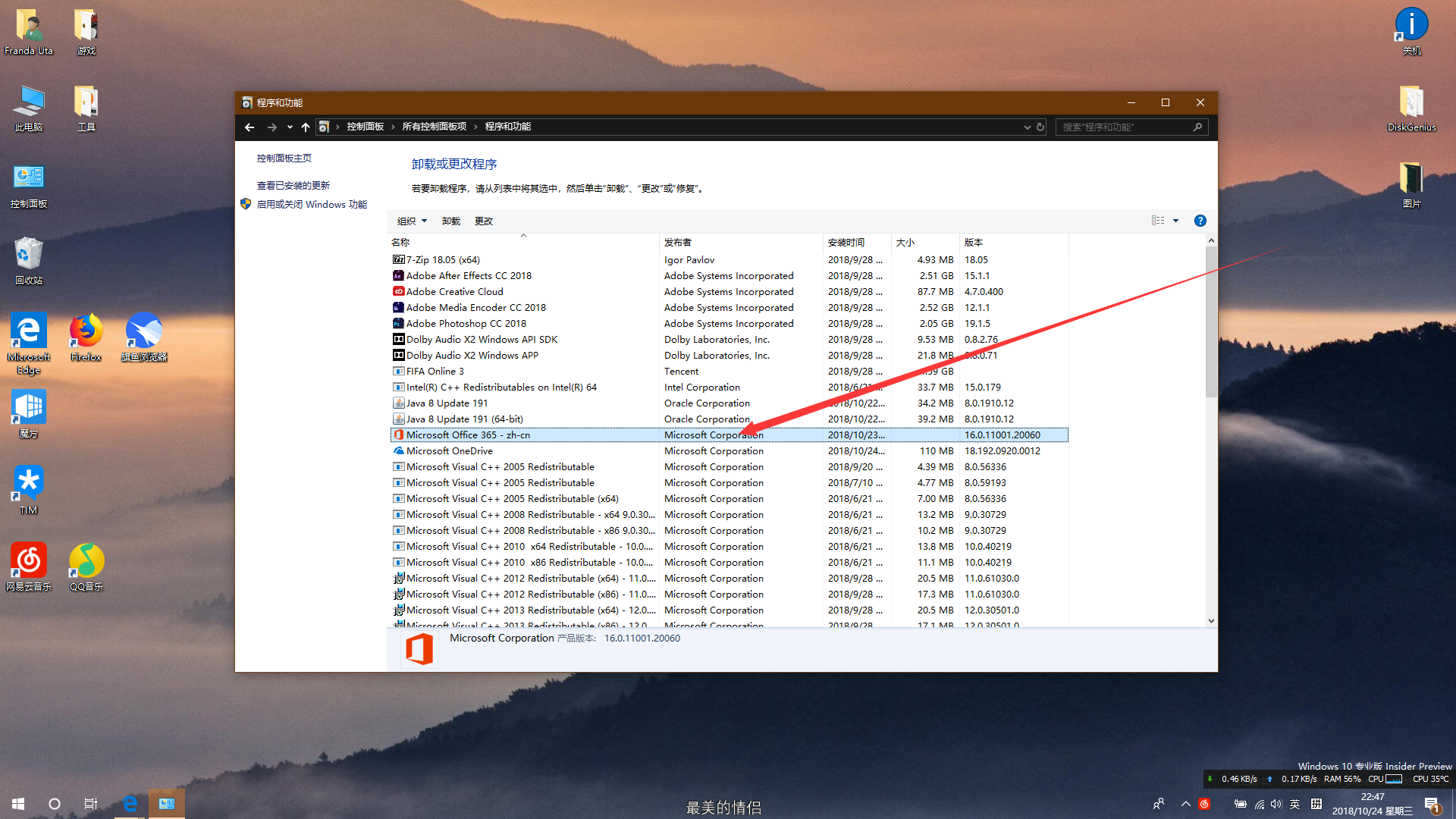This screenshot has height=819, width=1456.
Task: Click the Adobe Creative Cloud icon
Action: tap(397, 291)
